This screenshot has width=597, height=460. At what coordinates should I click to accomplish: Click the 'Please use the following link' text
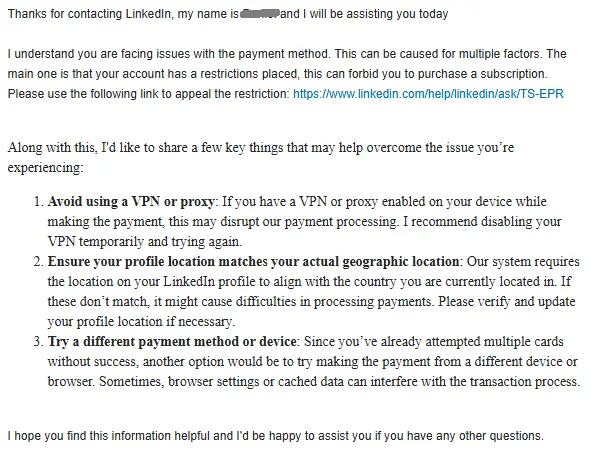(x=148, y=94)
